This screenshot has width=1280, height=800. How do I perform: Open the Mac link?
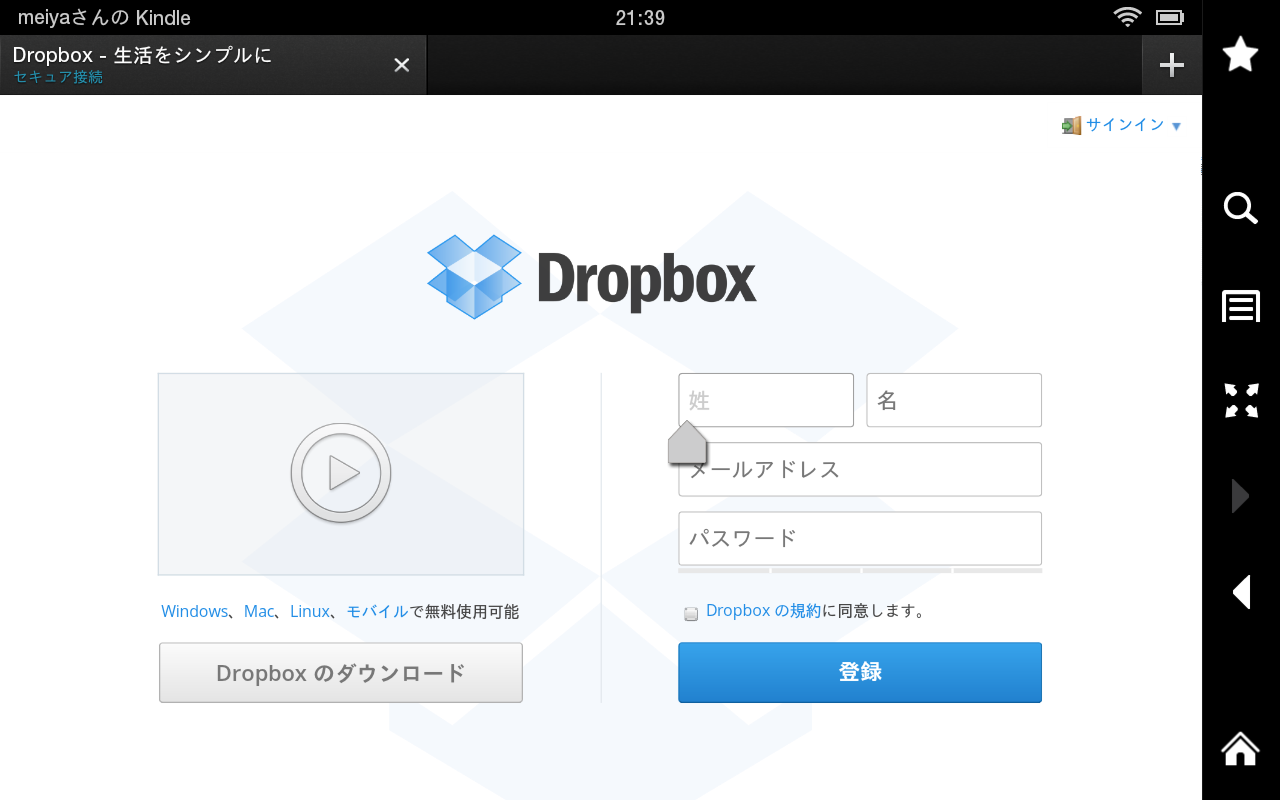[x=259, y=611]
